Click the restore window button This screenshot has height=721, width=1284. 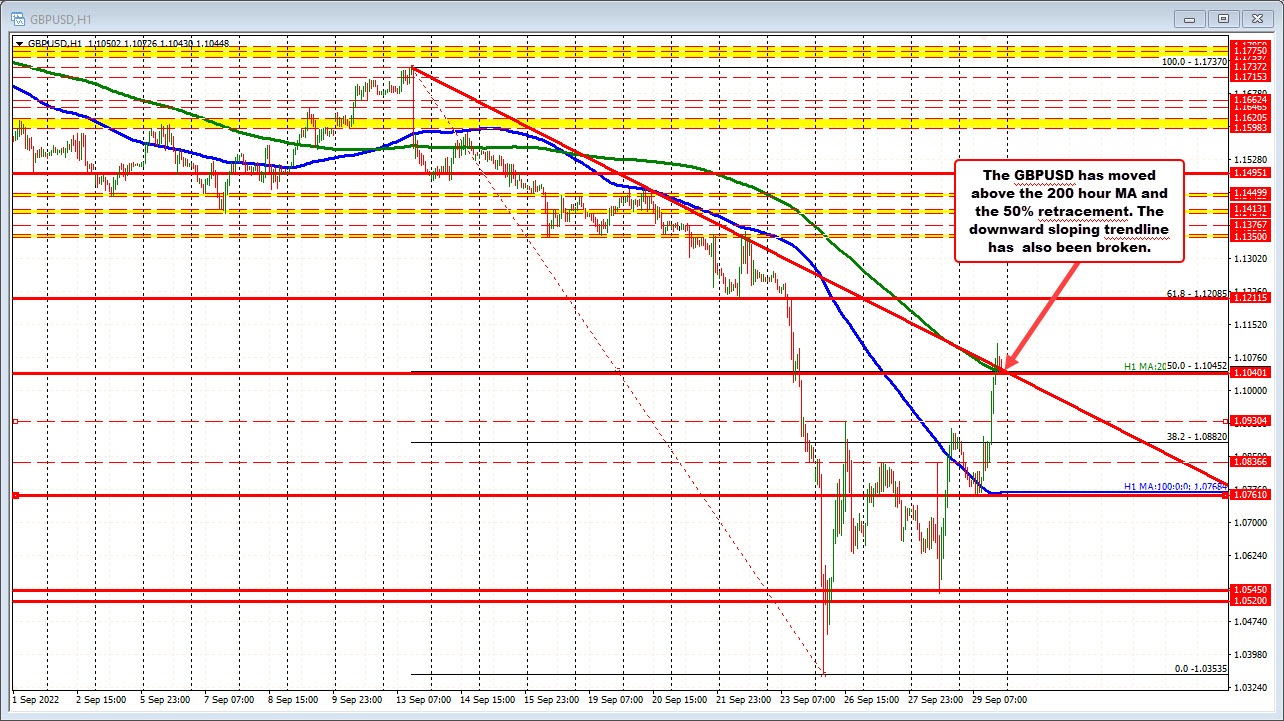(1222, 18)
